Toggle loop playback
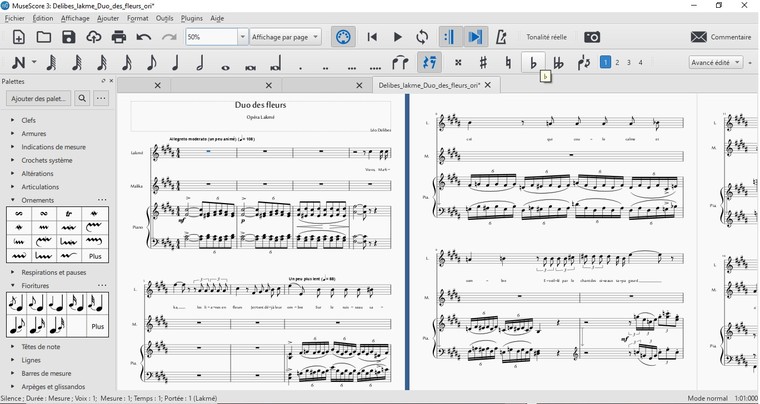The height and width of the screenshot is (404, 760). coord(422,37)
